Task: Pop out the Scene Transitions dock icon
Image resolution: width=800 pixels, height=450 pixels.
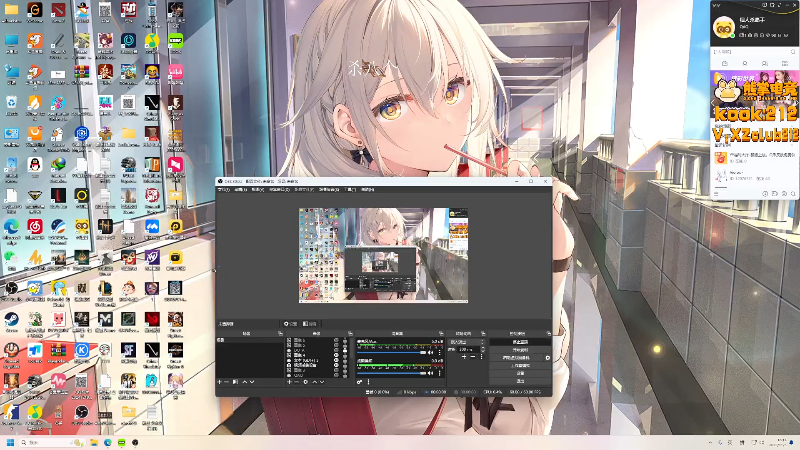Action: coord(483,334)
